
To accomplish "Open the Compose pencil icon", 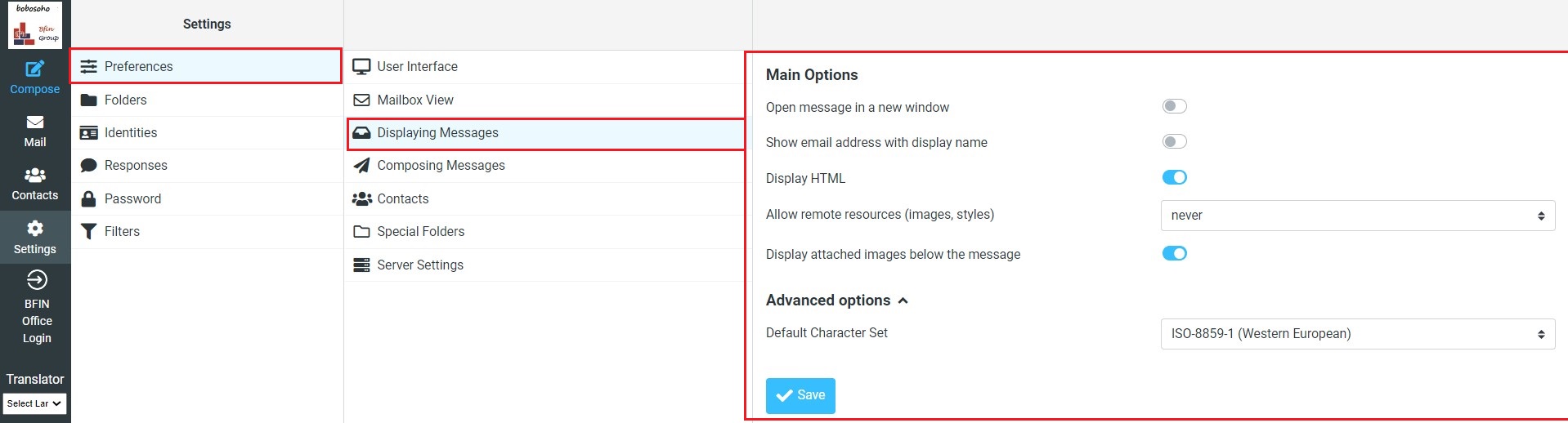I will [34, 69].
